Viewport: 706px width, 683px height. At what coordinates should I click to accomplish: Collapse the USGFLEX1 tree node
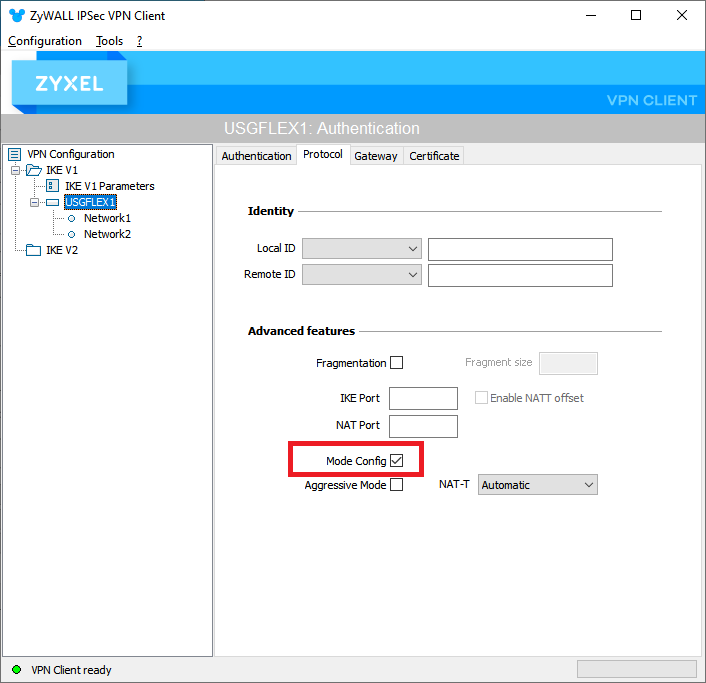[35, 202]
